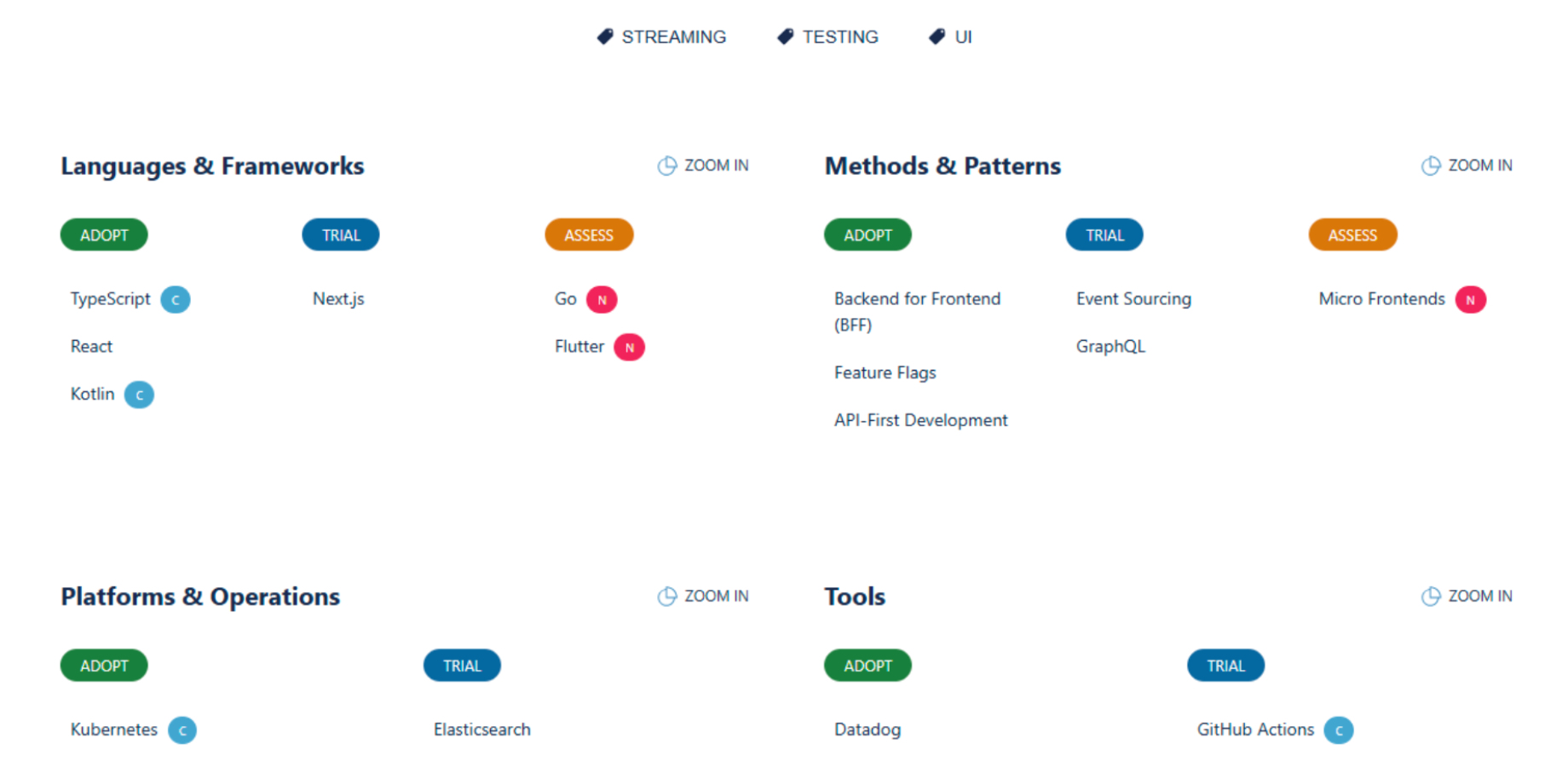Click the changed badge next to Kubernetes

tap(182, 730)
